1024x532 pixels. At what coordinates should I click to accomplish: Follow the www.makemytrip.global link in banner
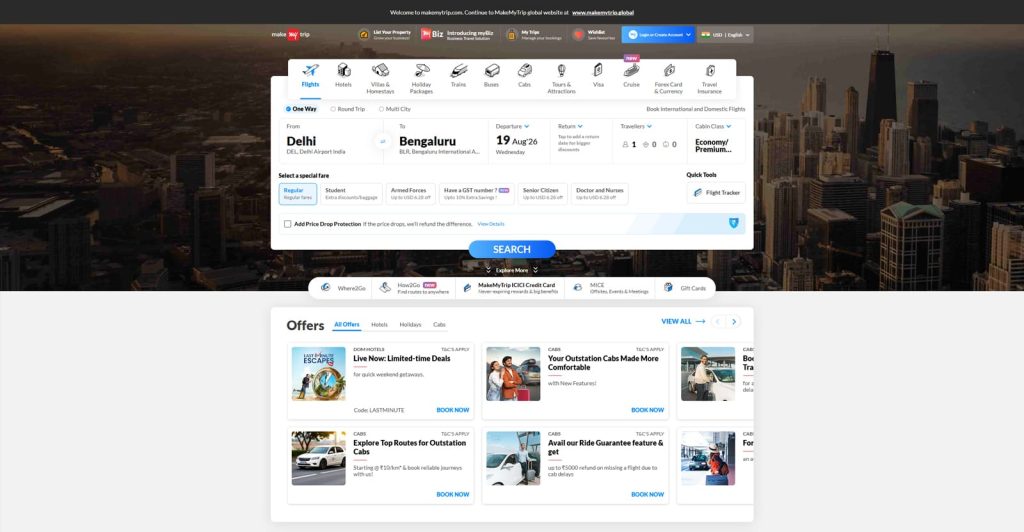(603, 12)
